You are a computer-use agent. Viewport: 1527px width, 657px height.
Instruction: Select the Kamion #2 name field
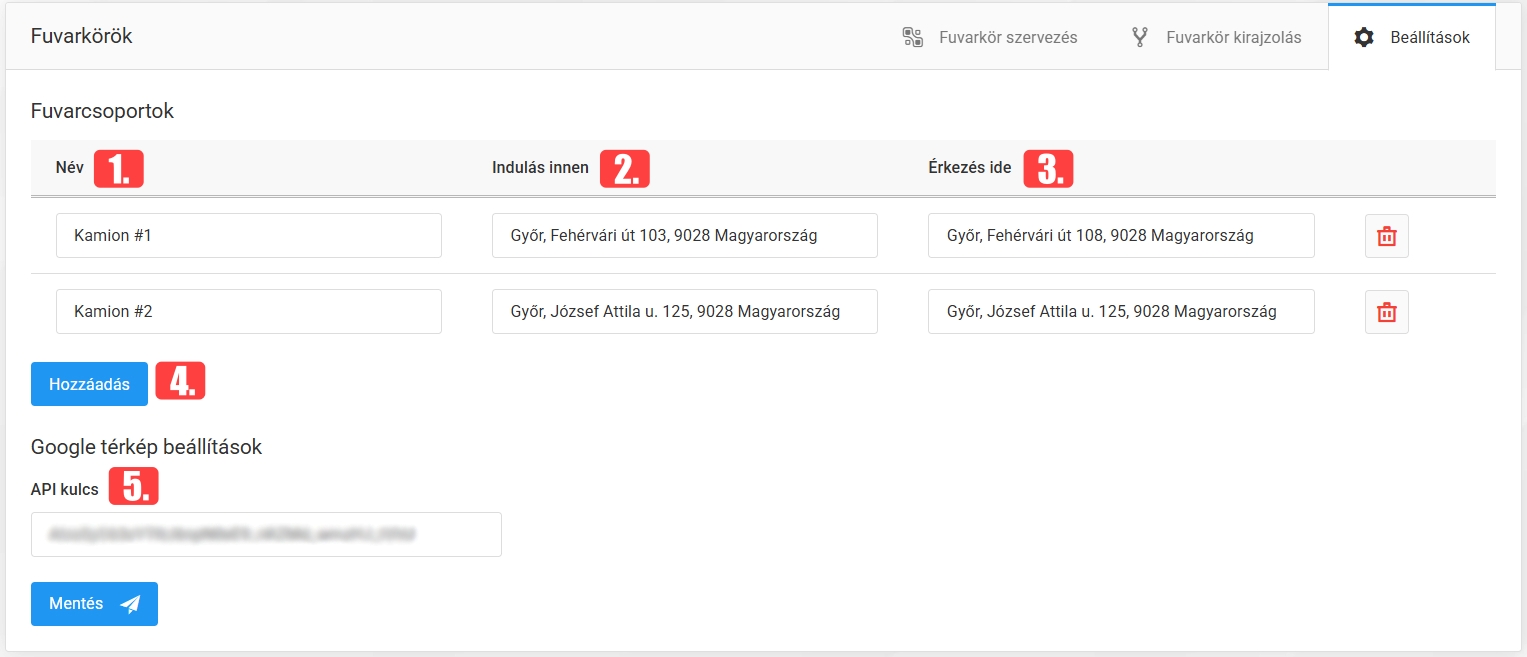pyautogui.click(x=248, y=312)
